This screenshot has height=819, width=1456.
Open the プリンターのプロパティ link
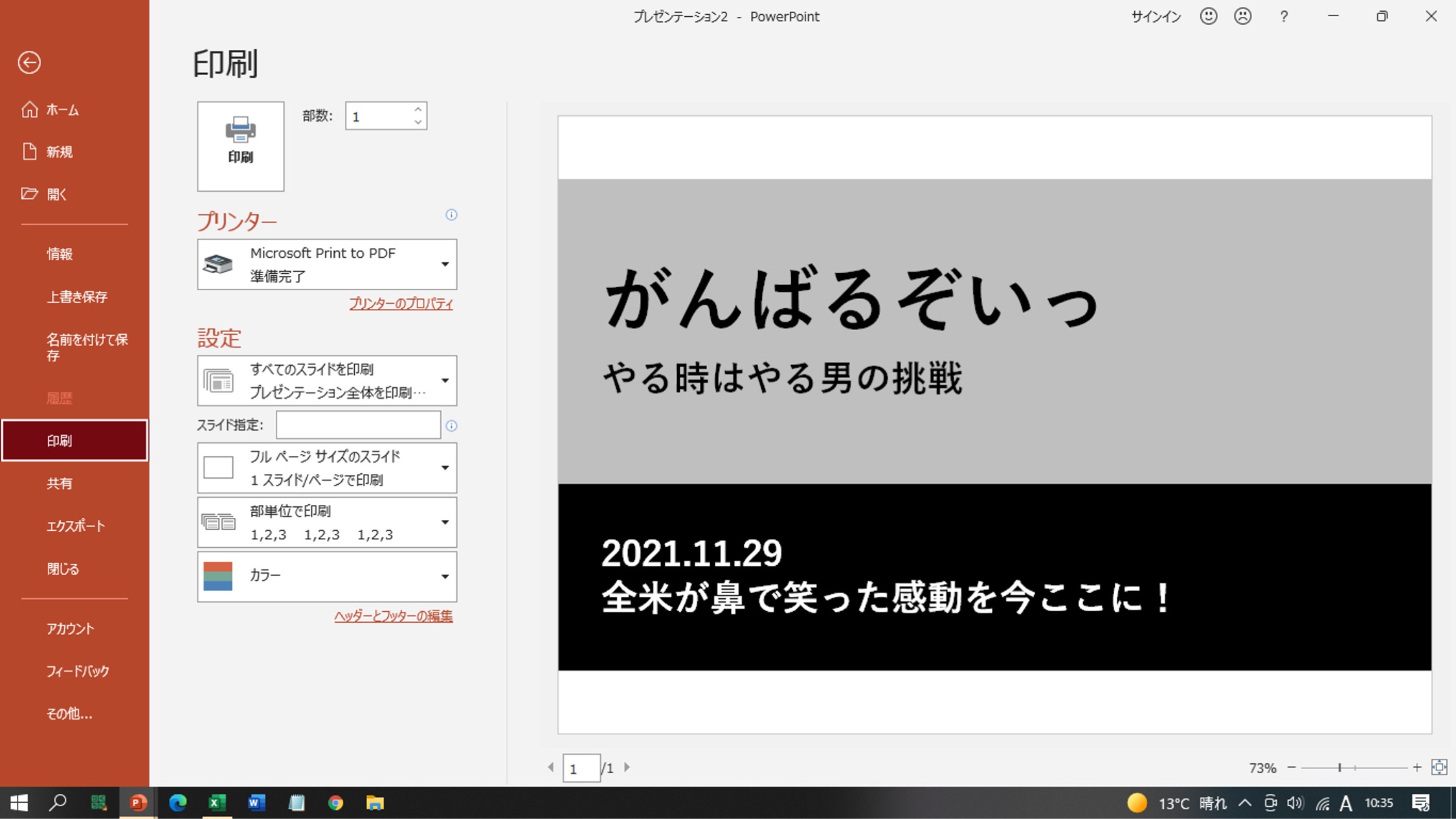(x=401, y=304)
